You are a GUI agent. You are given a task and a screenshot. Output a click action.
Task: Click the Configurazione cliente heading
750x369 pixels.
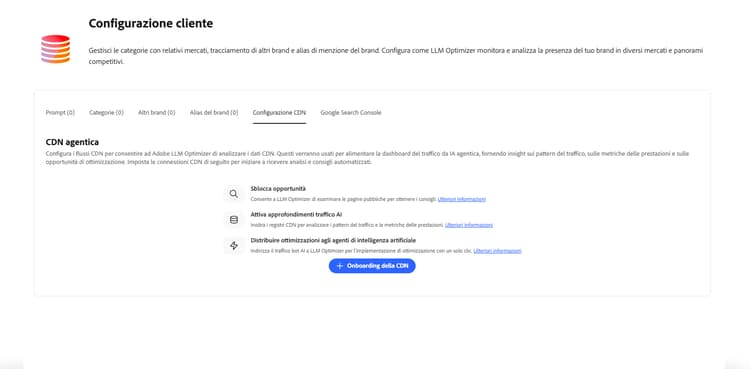pos(151,23)
